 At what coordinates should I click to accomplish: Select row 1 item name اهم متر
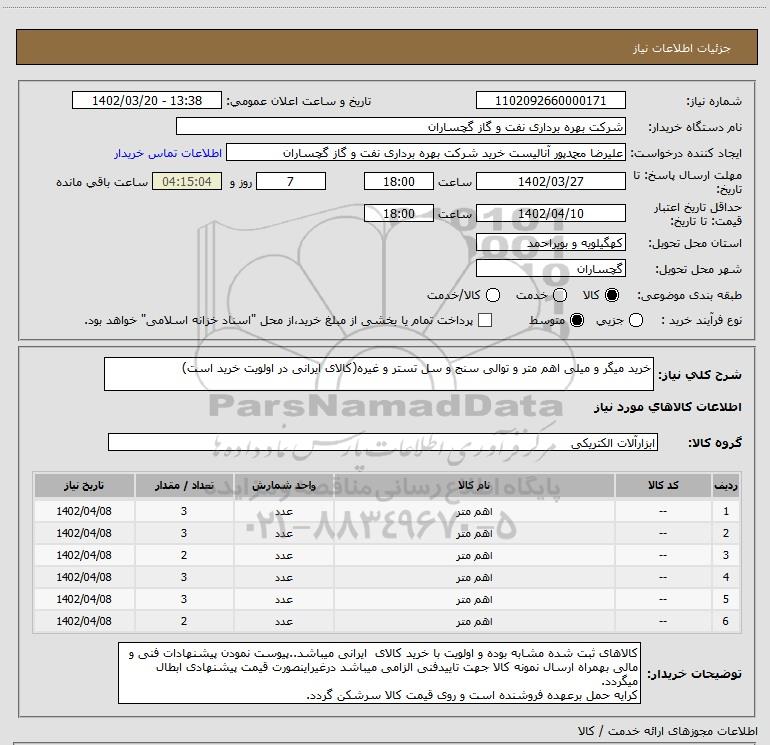click(x=474, y=512)
